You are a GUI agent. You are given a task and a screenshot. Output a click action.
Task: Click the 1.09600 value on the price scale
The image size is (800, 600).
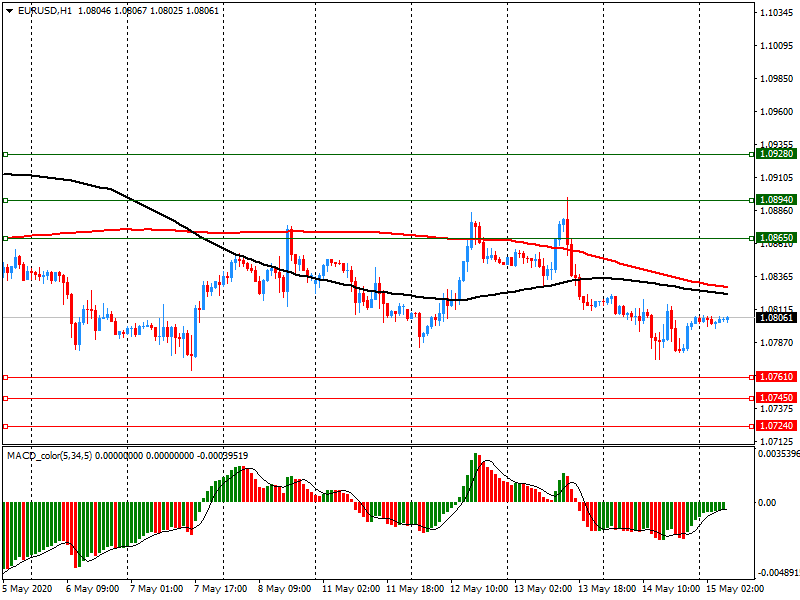coord(776,112)
